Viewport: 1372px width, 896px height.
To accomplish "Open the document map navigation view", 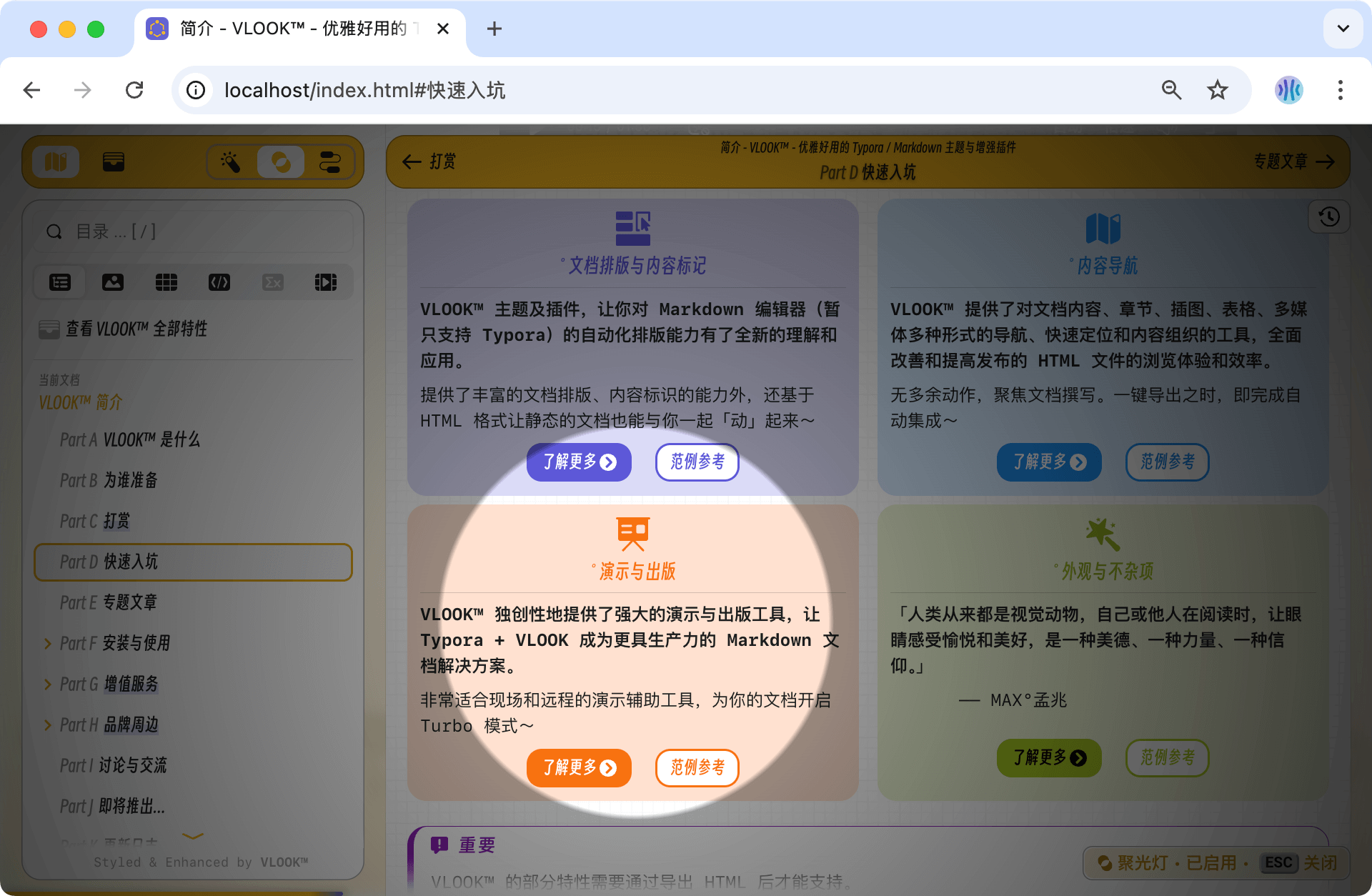I will point(55,161).
